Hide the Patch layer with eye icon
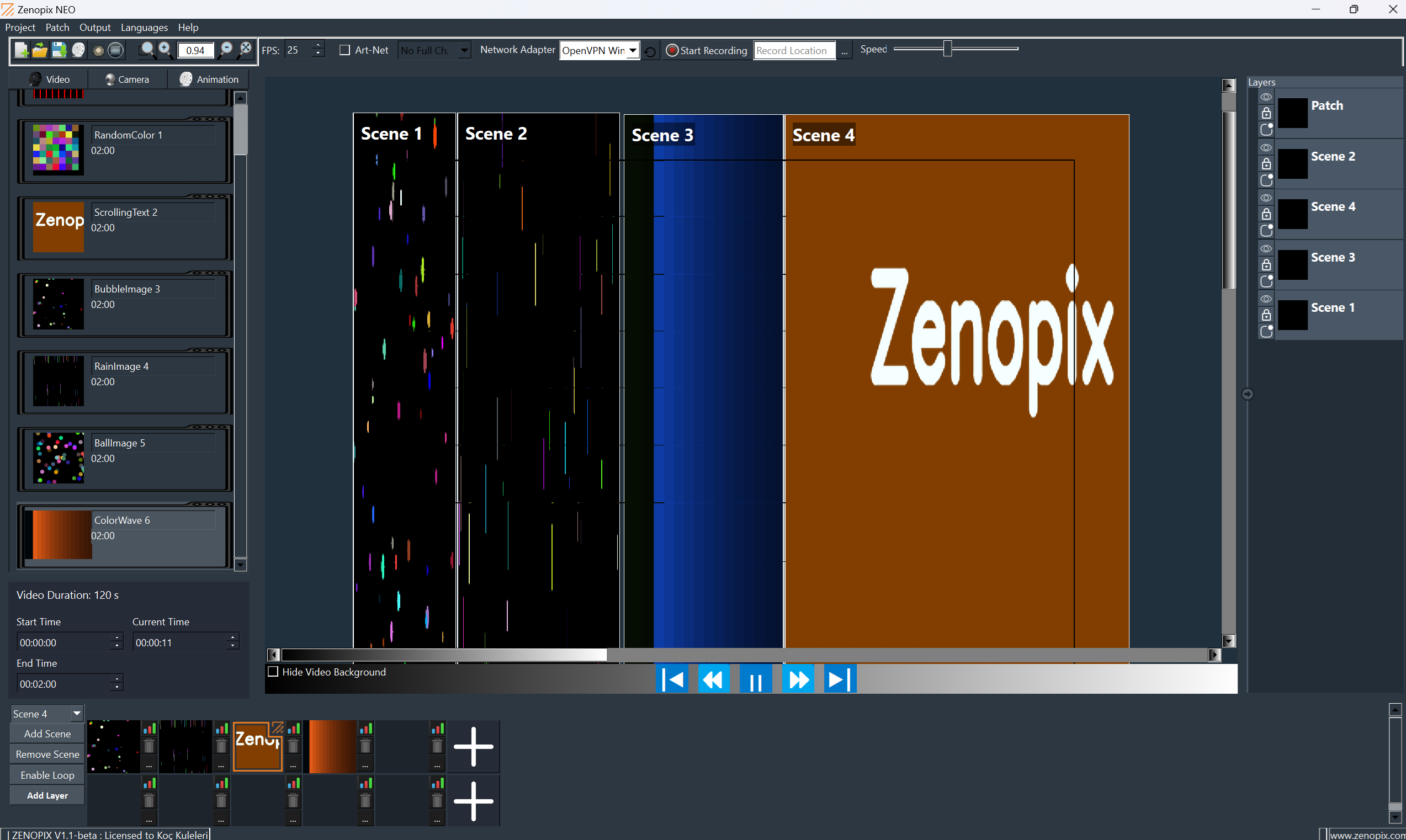 point(1266,97)
